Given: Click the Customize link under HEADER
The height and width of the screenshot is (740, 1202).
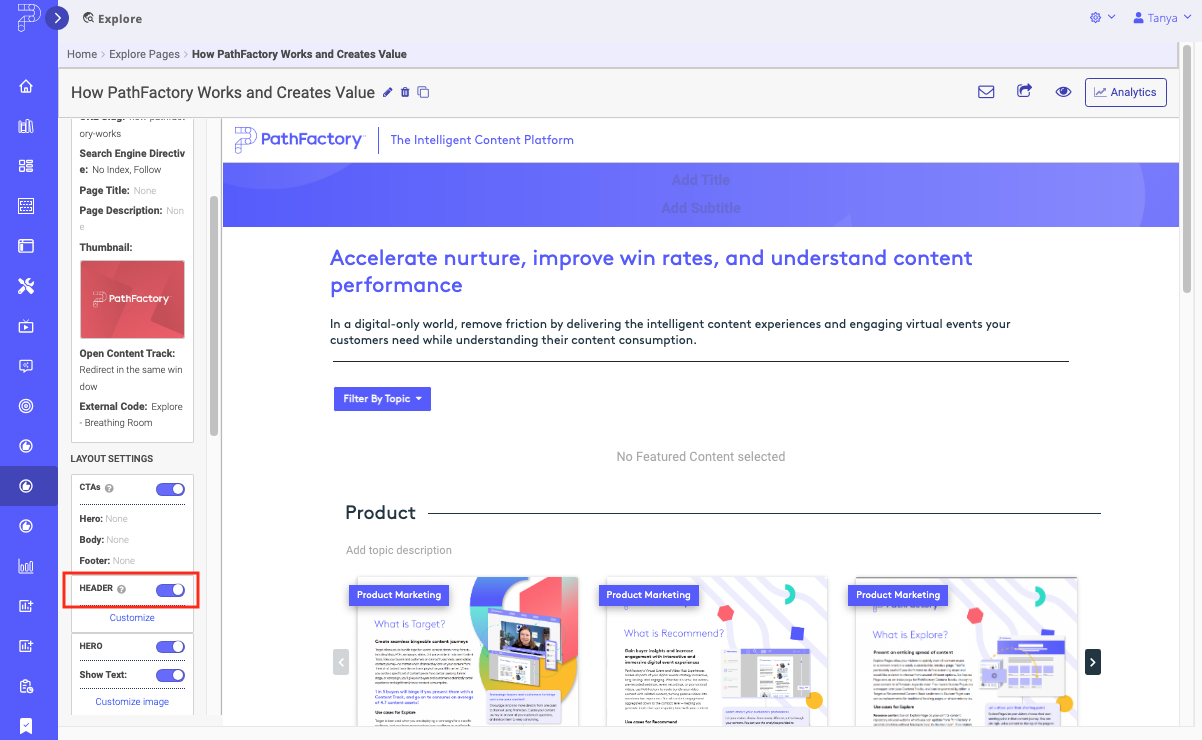Looking at the screenshot, I should pyautogui.click(x=131, y=617).
